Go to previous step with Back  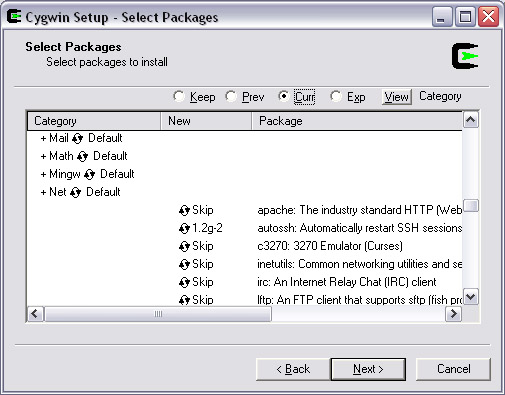click(293, 369)
